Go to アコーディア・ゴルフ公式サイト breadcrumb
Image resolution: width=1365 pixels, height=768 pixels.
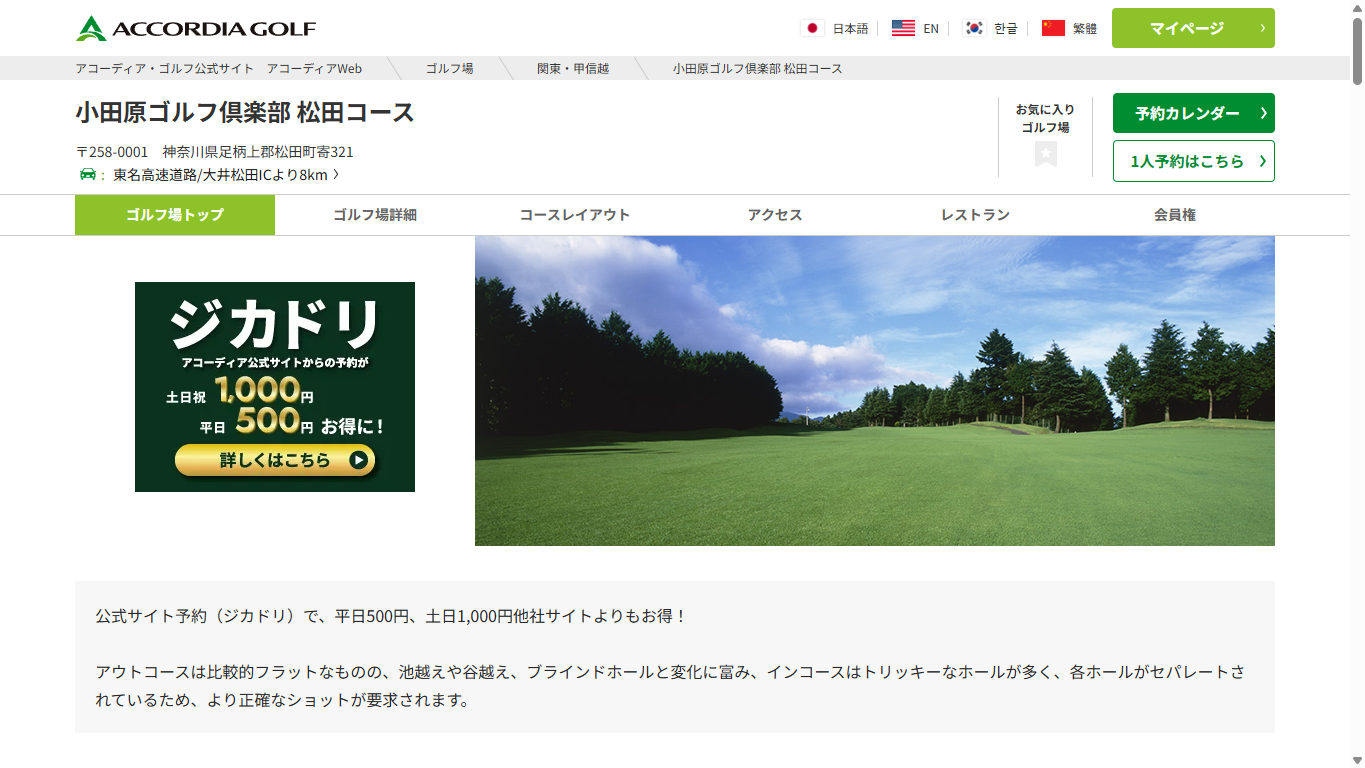165,68
